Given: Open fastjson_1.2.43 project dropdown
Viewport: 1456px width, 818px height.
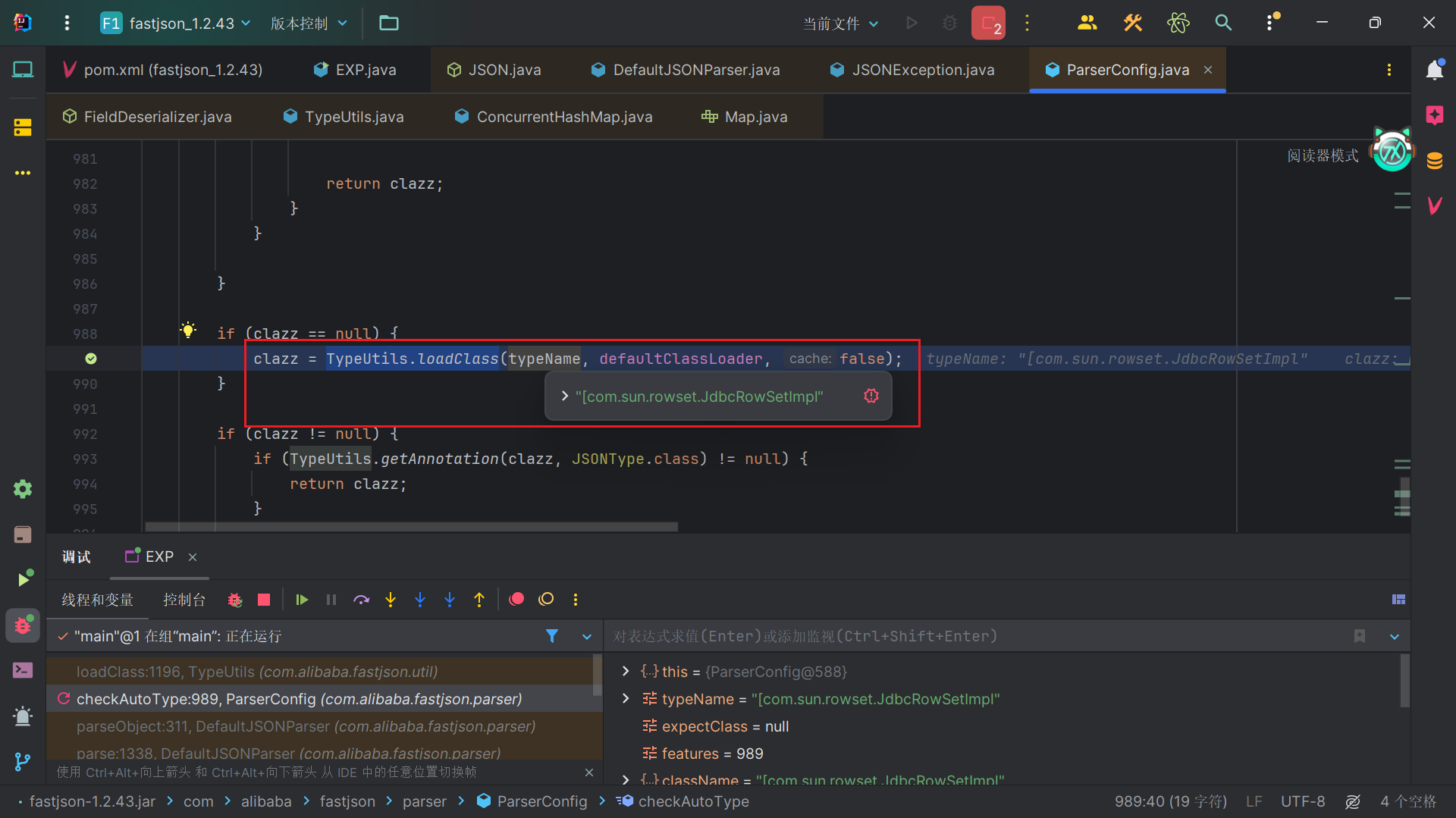Looking at the screenshot, I should [x=176, y=24].
